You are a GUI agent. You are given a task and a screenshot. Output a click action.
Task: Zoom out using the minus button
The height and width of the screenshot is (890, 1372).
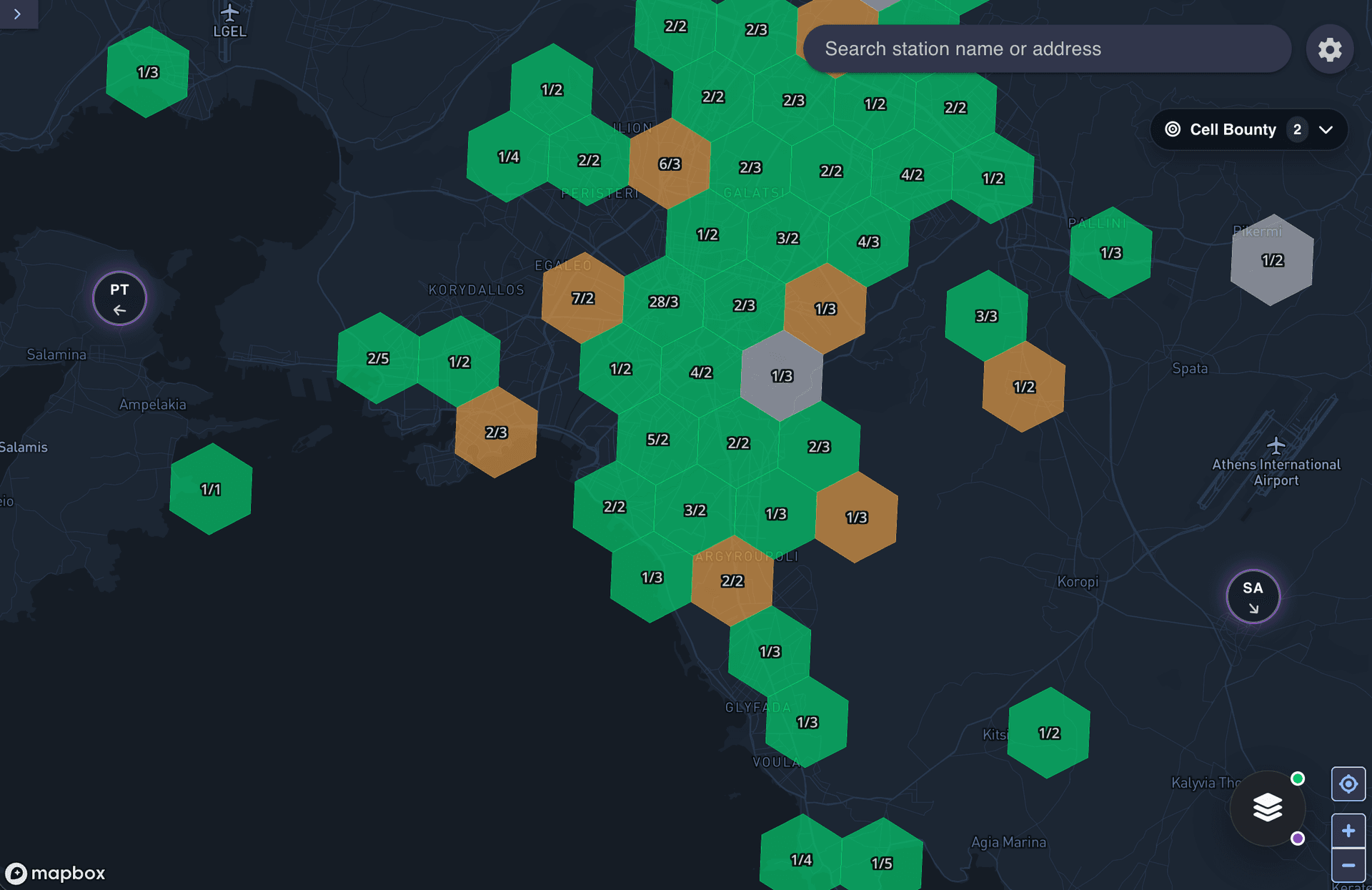(1349, 864)
